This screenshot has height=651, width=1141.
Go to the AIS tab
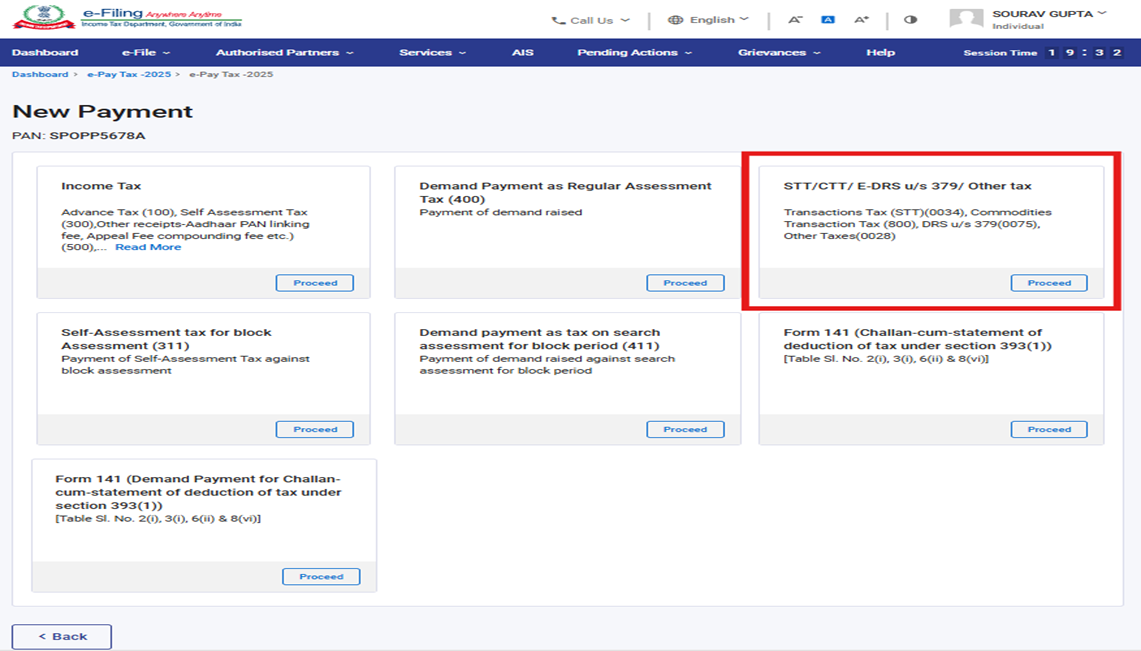(x=523, y=53)
